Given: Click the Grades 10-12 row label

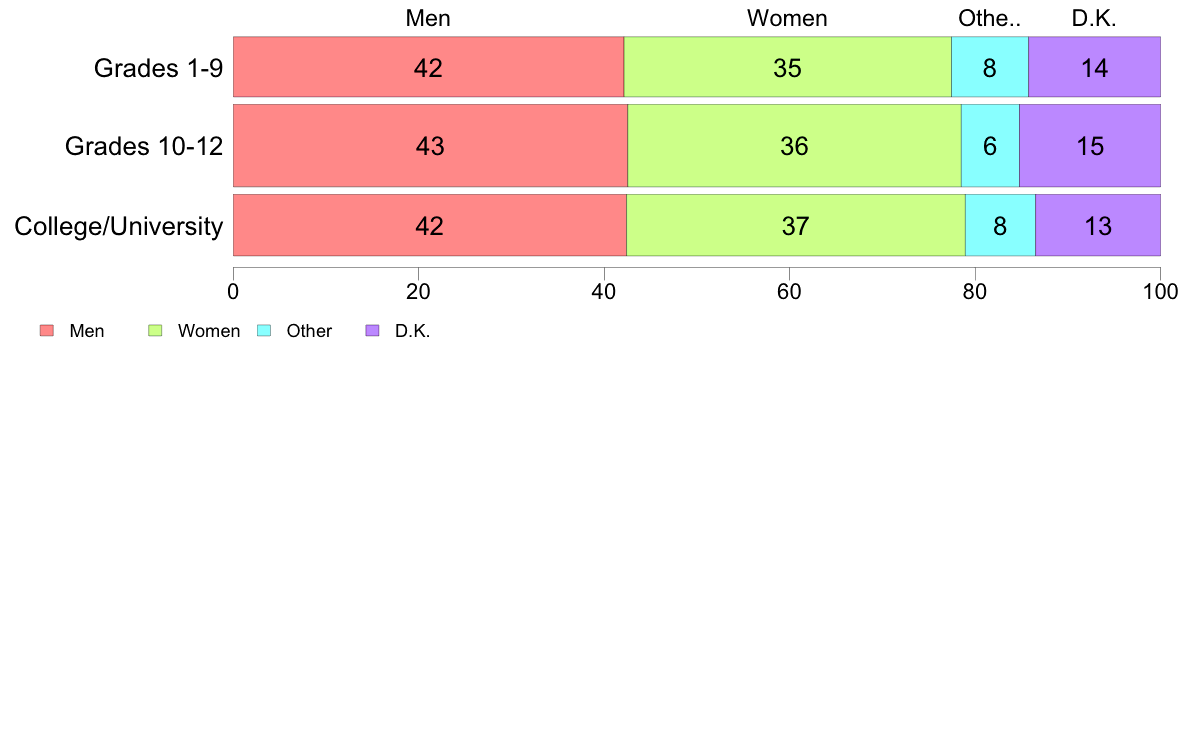Looking at the screenshot, I should point(144,146).
